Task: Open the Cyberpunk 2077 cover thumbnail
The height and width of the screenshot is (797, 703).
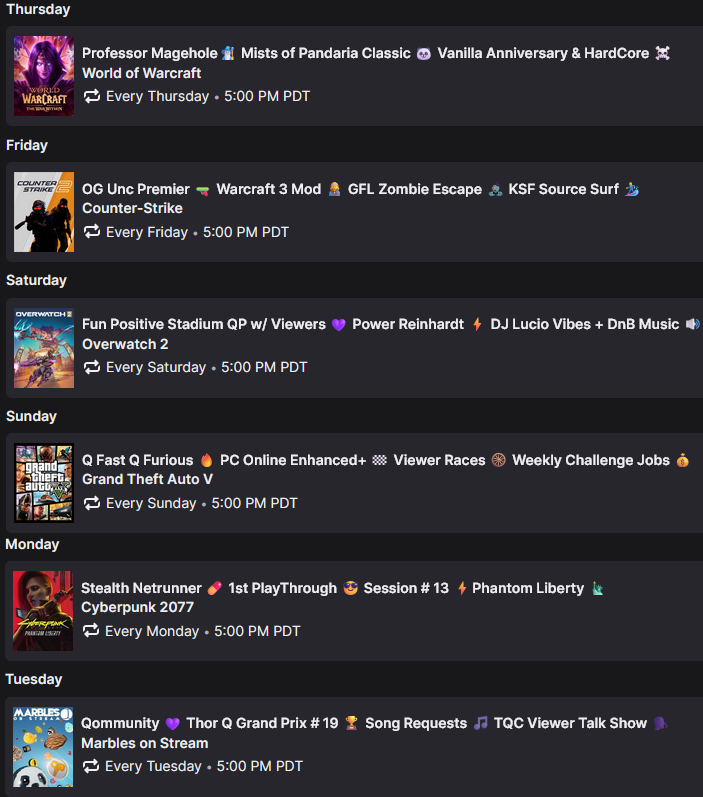Action: 43,611
